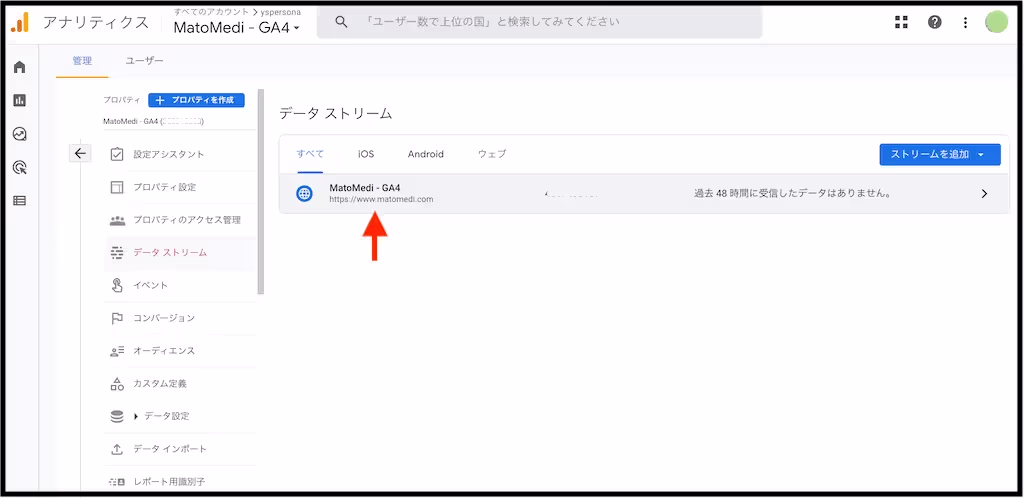Image resolution: width=1024 pixels, height=498 pixels.
Task: Click the プロパティのアクセス管理 people icon
Action: click(x=117, y=220)
